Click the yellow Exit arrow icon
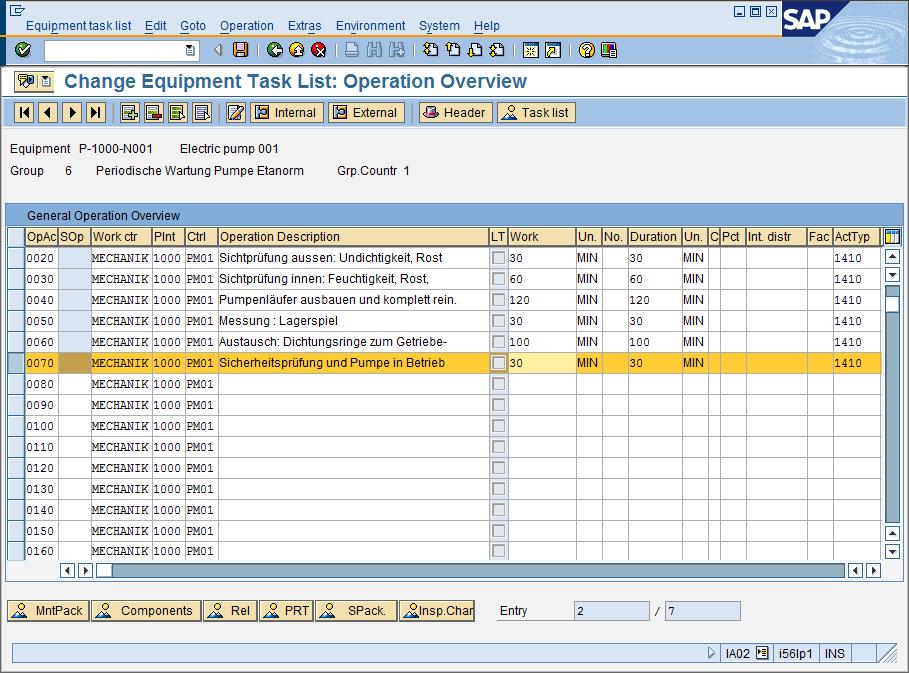Image resolution: width=909 pixels, height=673 pixels. click(x=297, y=50)
